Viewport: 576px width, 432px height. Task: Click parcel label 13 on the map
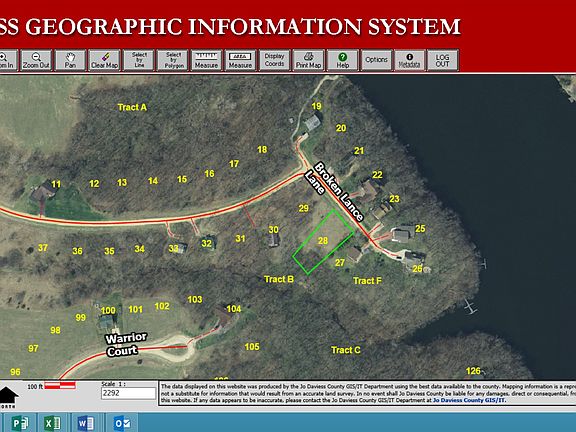pyautogui.click(x=122, y=182)
